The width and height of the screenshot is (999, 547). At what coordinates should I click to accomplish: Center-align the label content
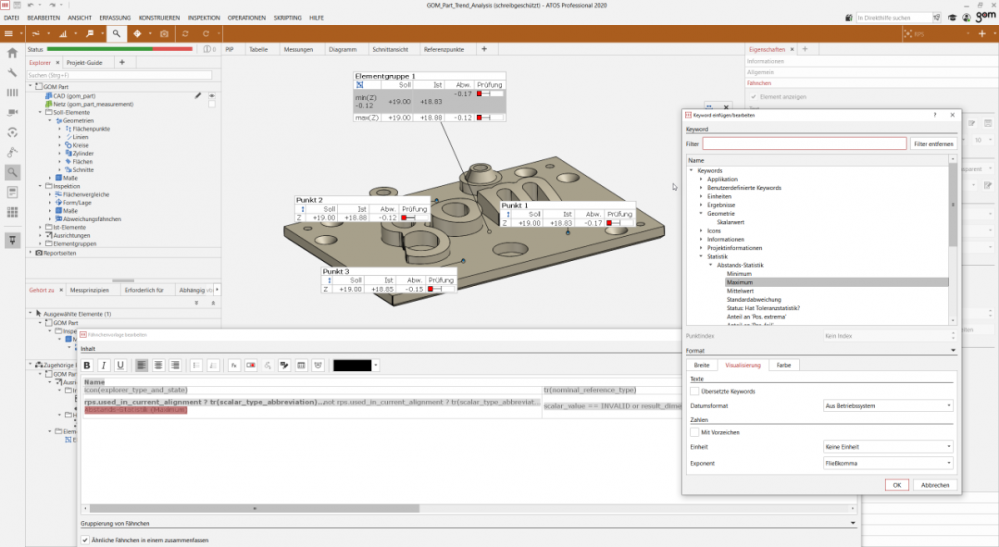(158, 365)
